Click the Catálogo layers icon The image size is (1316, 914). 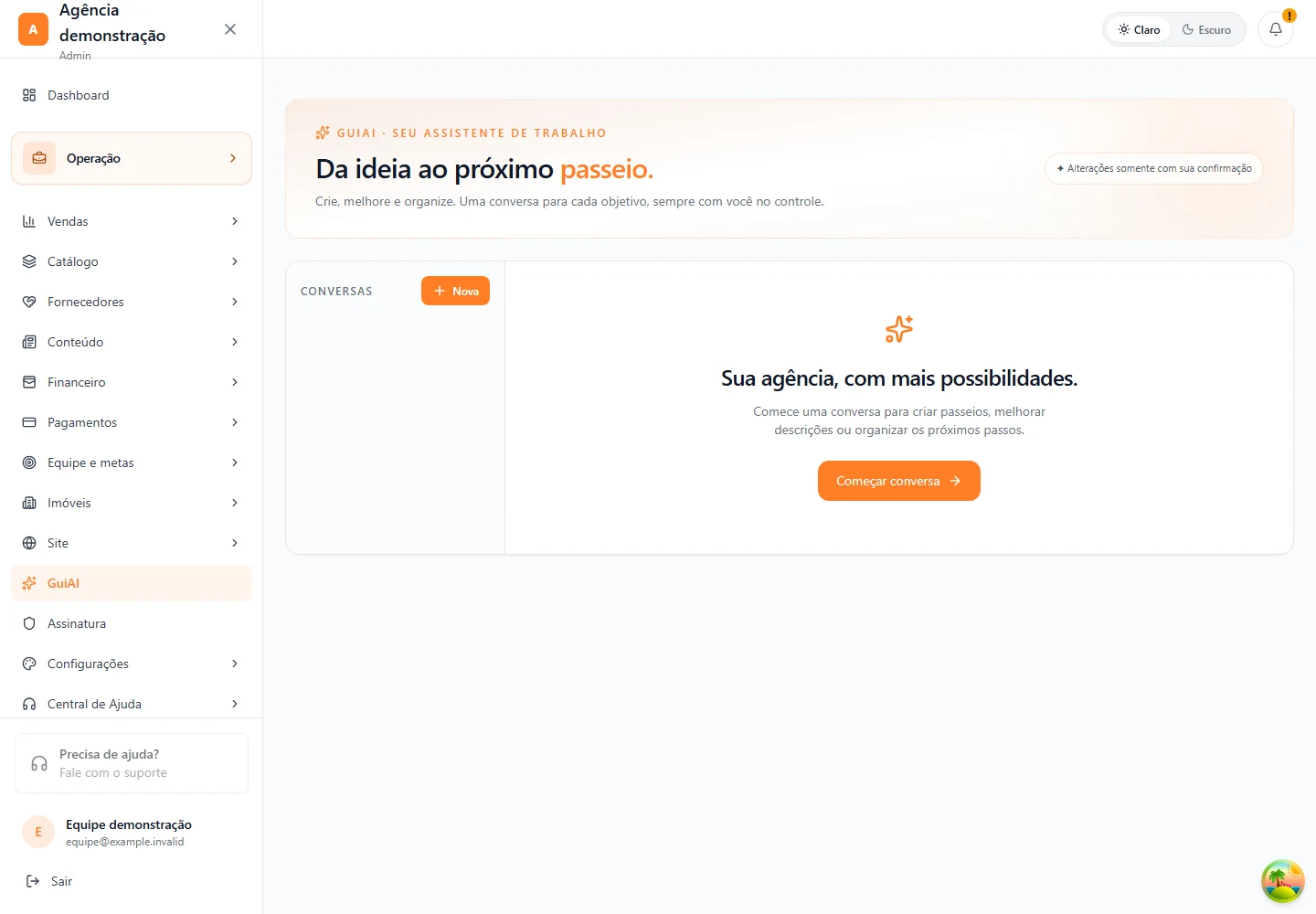(29, 261)
